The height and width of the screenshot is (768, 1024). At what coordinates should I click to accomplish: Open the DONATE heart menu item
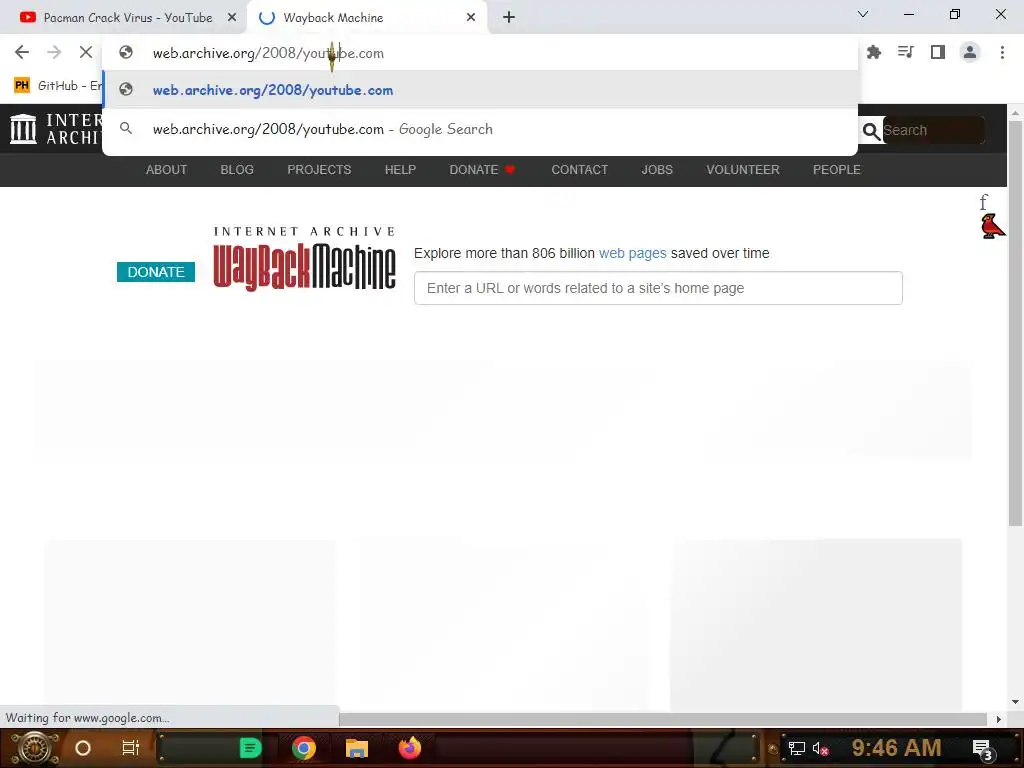[x=483, y=170]
